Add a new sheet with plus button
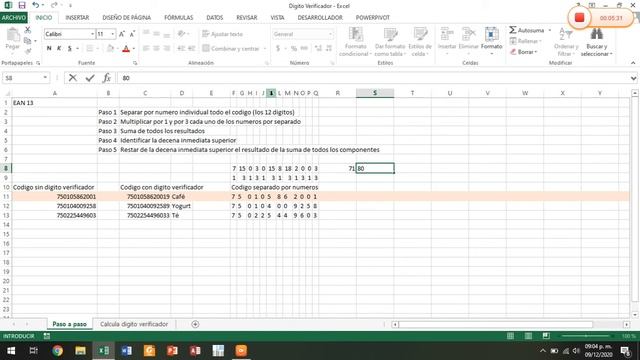This screenshot has height=360, width=640. click(195, 324)
